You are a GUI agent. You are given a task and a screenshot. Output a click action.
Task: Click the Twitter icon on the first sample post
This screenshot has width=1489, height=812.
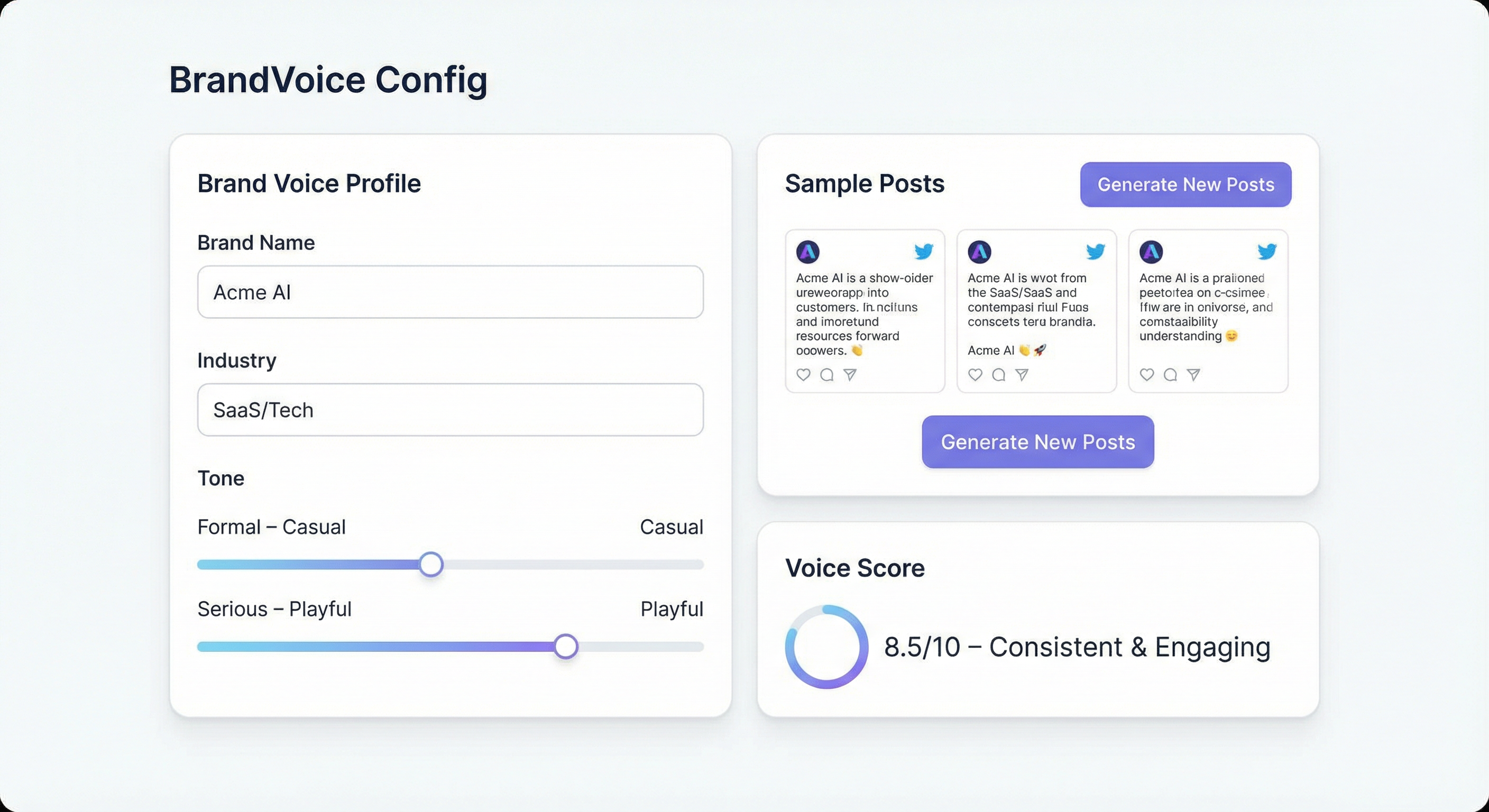coord(923,252)
